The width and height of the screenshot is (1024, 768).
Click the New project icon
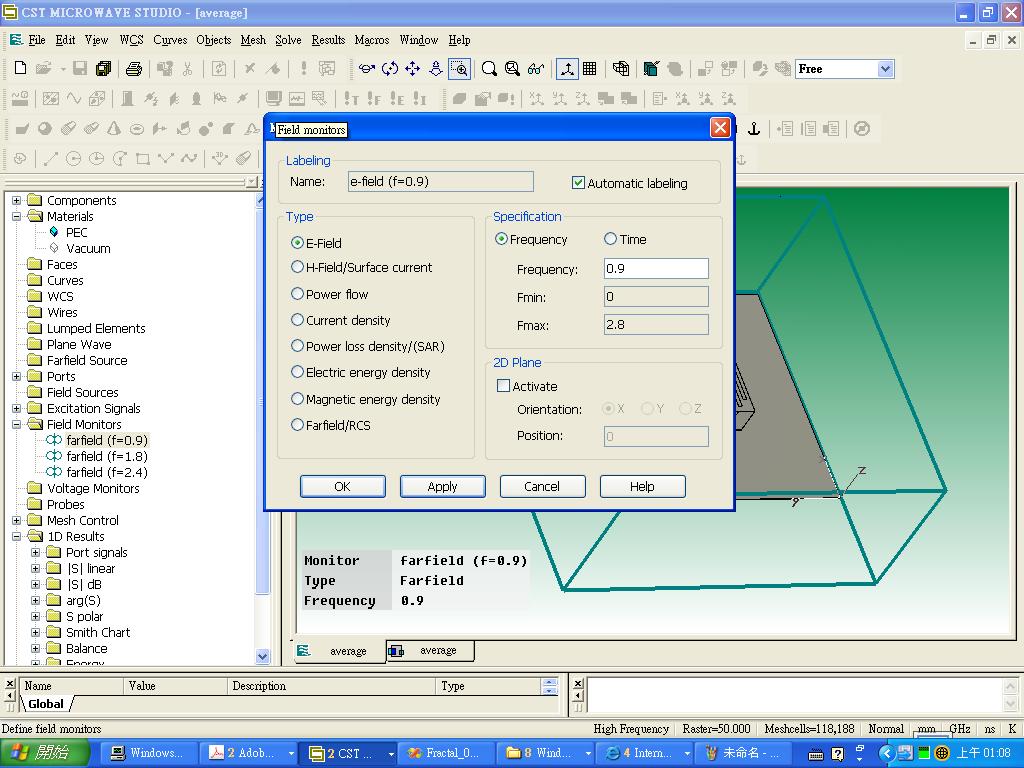pyautogui.click(x=20, y=68)
